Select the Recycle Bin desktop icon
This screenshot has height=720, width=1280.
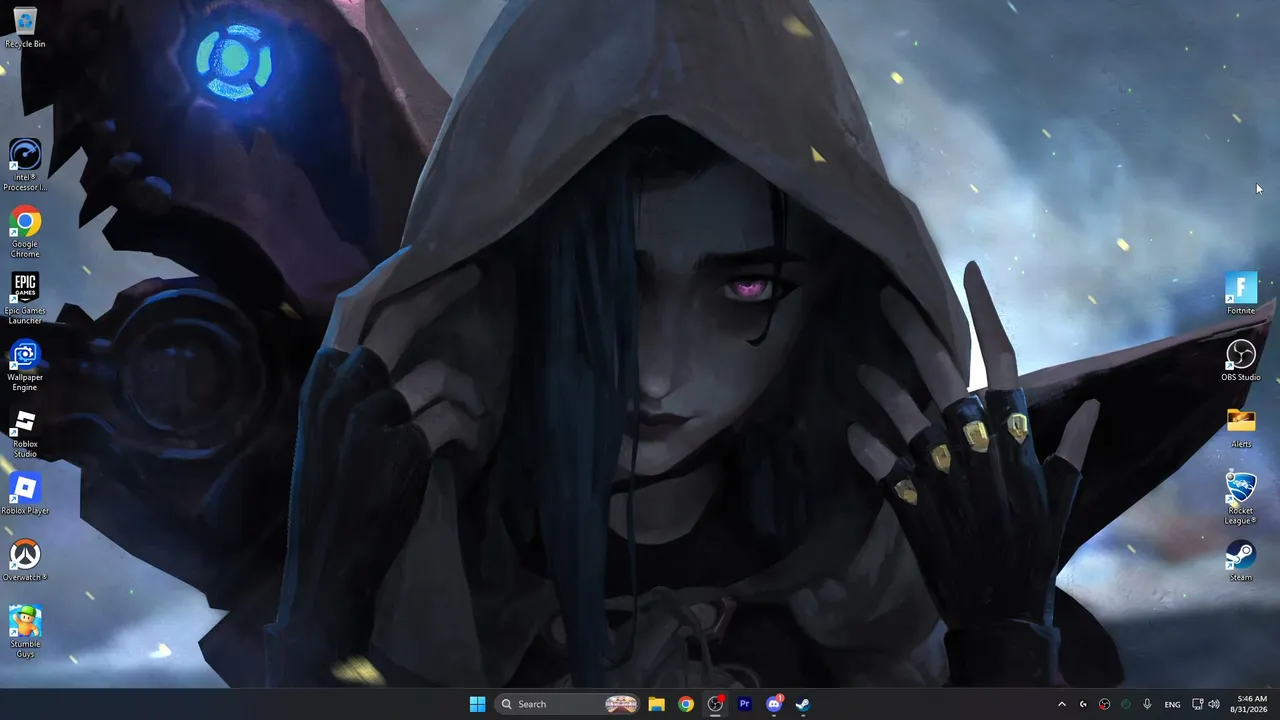(25, 28)
